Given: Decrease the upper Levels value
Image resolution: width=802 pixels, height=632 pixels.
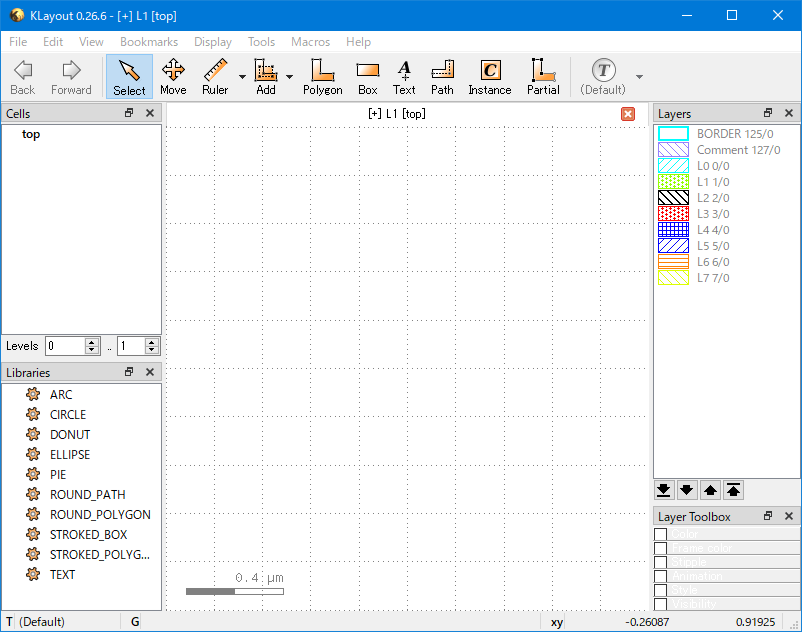Looking at the screenshot, I should click(151, 350).
